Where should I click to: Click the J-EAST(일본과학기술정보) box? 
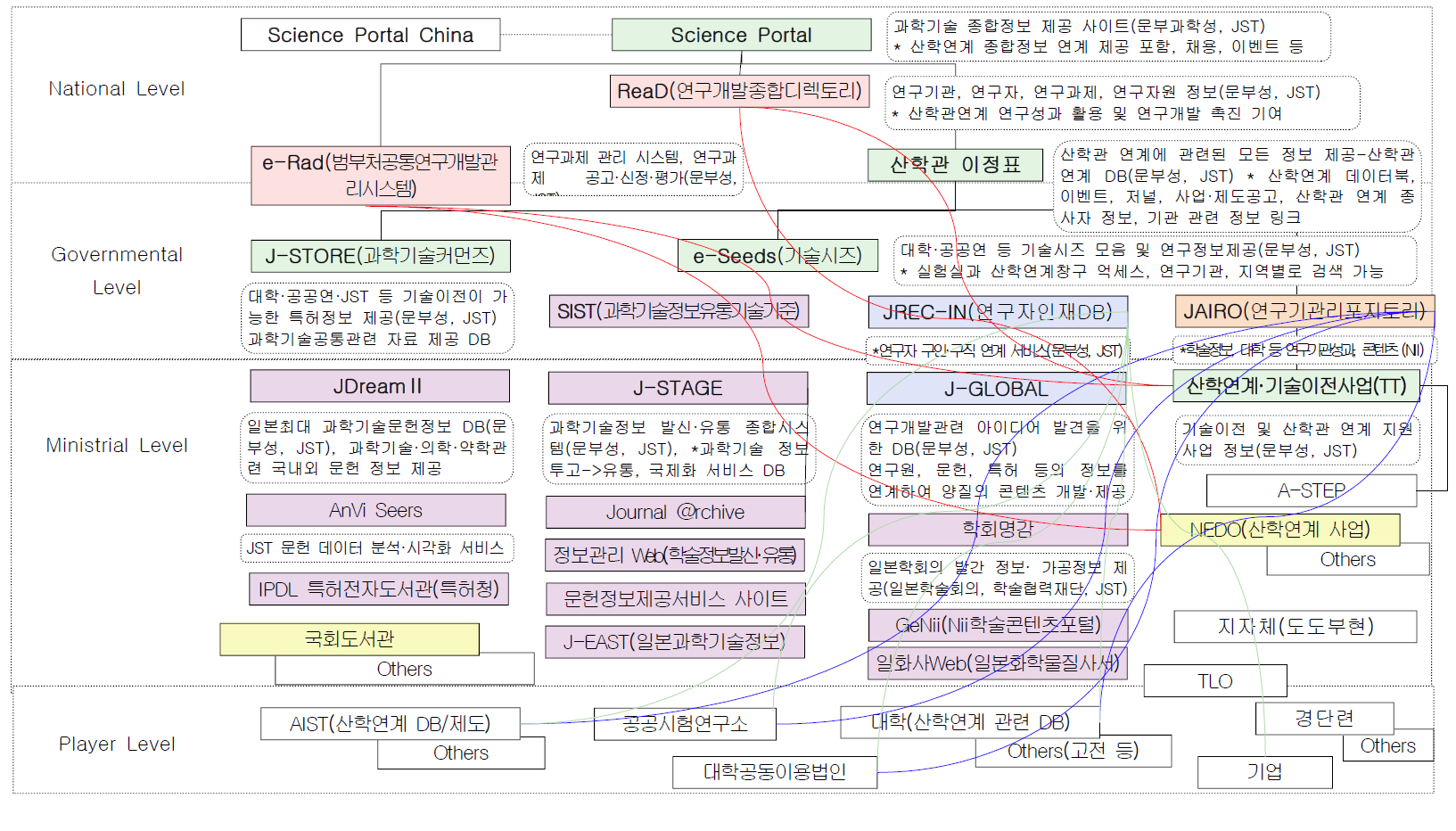point(675,642)
